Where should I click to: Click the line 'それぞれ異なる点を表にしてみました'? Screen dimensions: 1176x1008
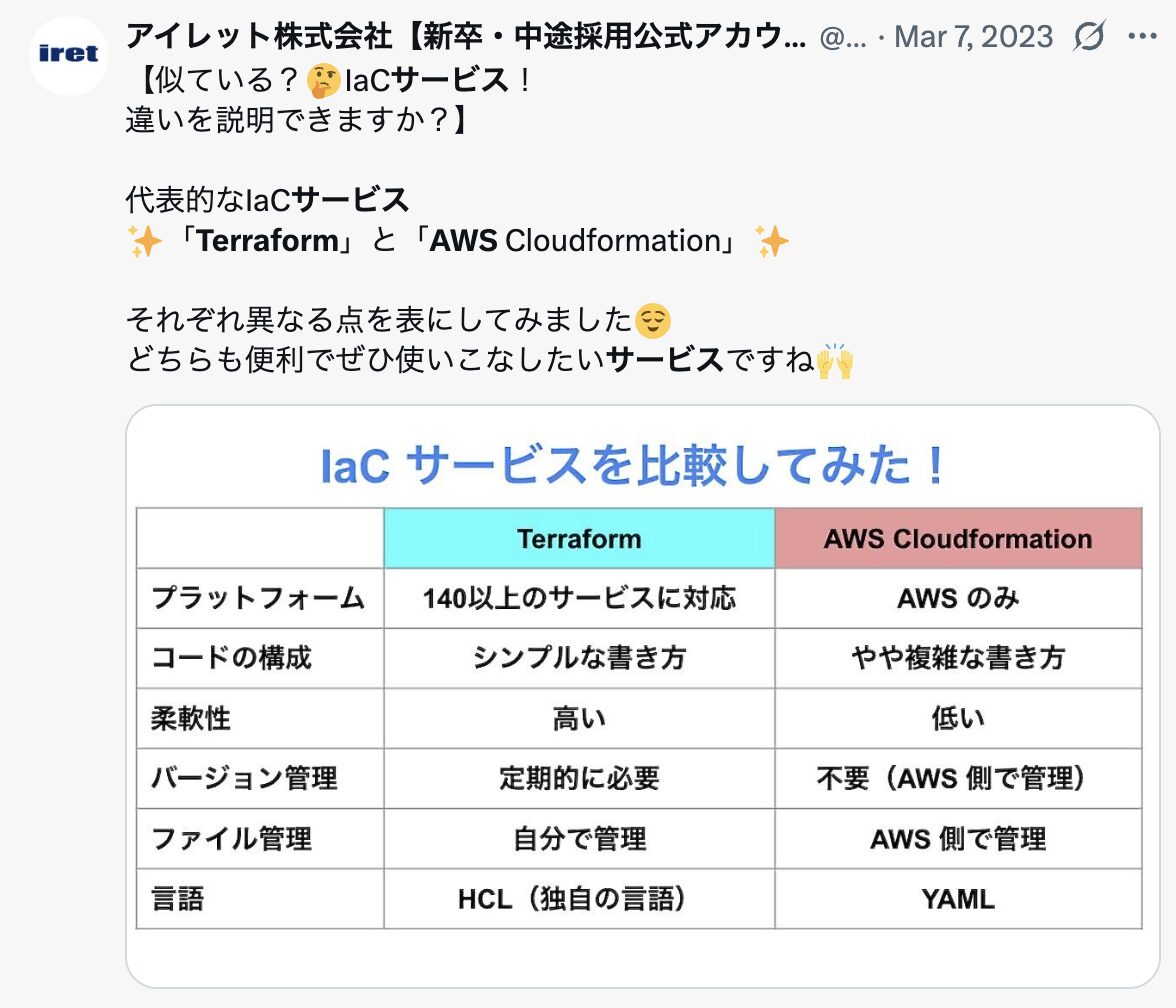[379, 320]
